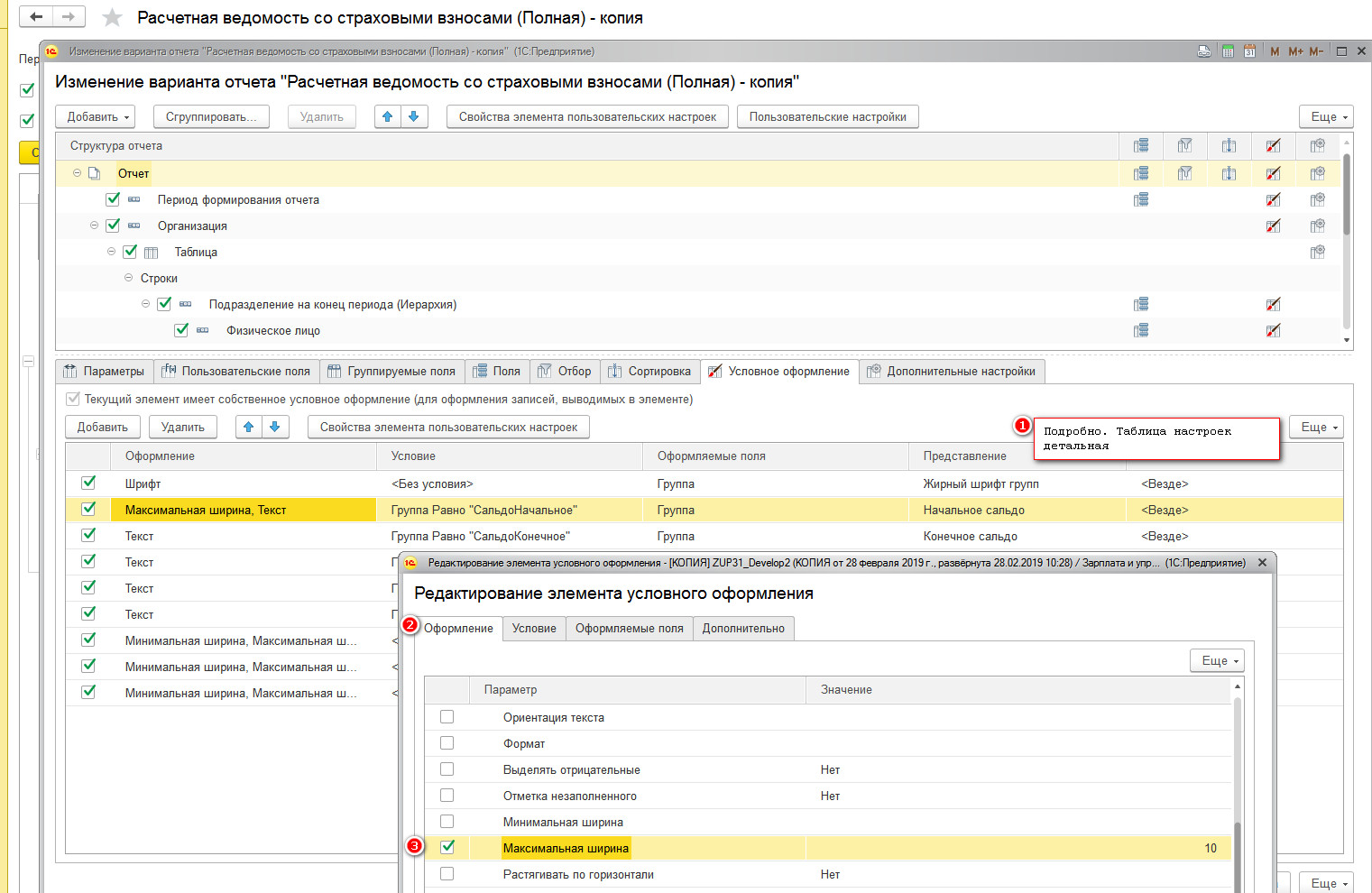
Task: Open the Еще menu in editing dialog
Action: (1217, 660)
